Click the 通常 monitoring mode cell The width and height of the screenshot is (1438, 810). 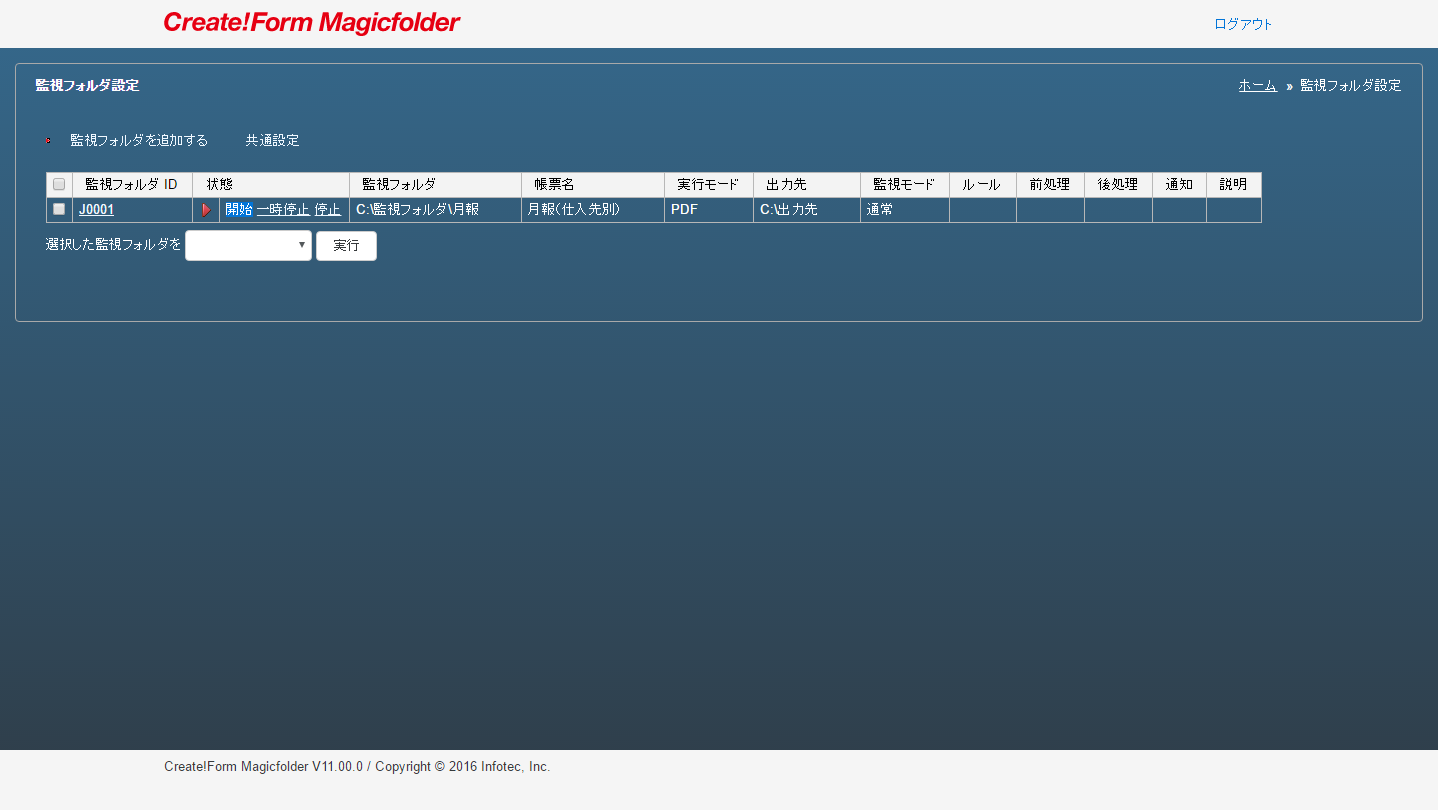coord(905,210)
